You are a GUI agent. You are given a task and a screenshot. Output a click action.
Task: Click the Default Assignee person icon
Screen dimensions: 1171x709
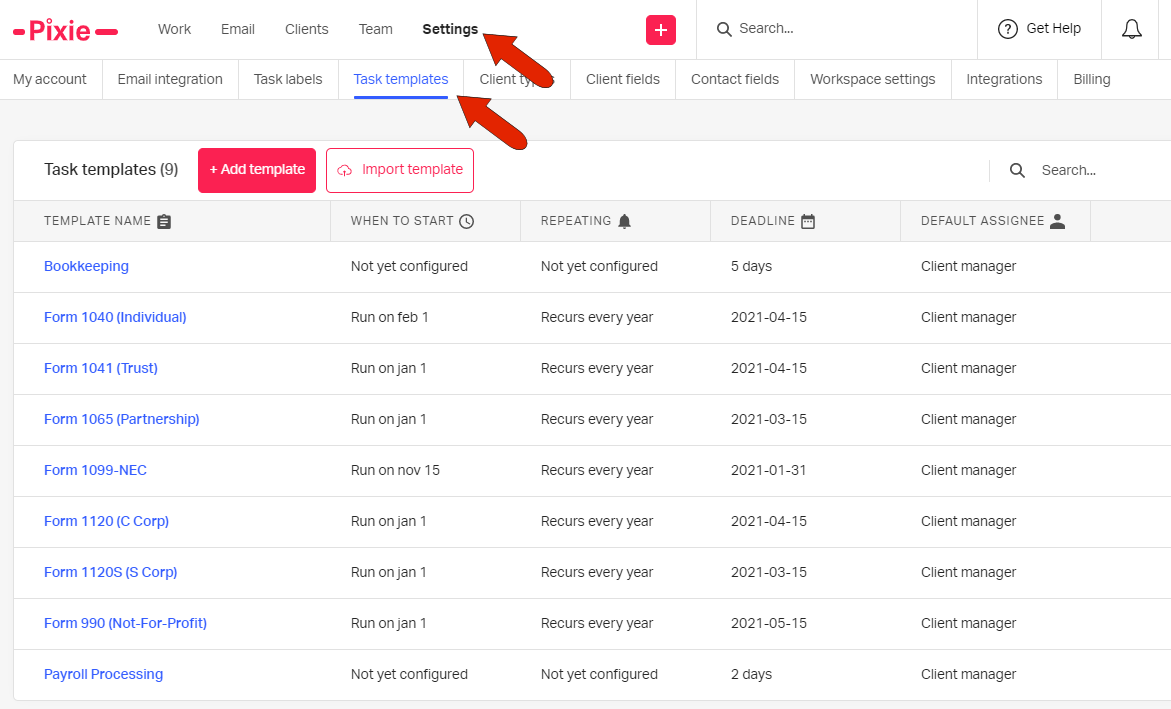(1057, 221)
